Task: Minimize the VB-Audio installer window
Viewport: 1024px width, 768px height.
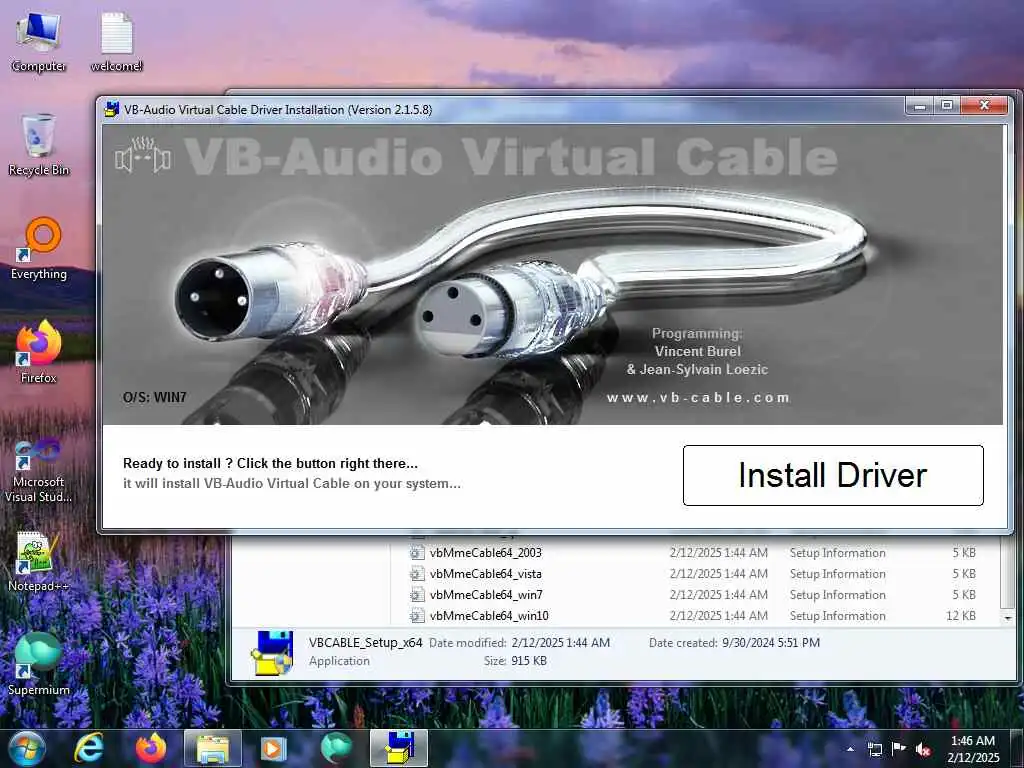Action: [920, 105]
